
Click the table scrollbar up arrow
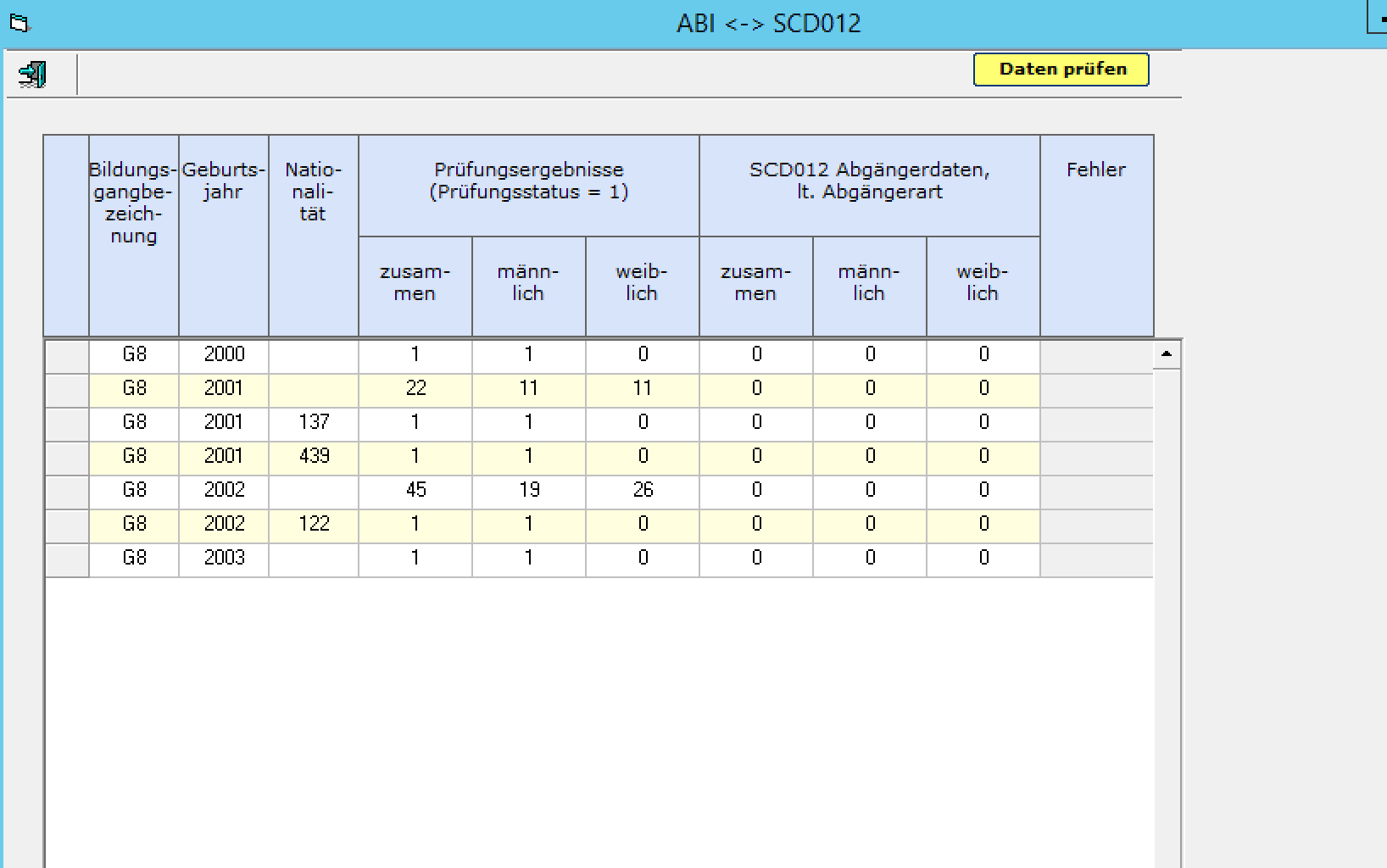[1167, 353]
